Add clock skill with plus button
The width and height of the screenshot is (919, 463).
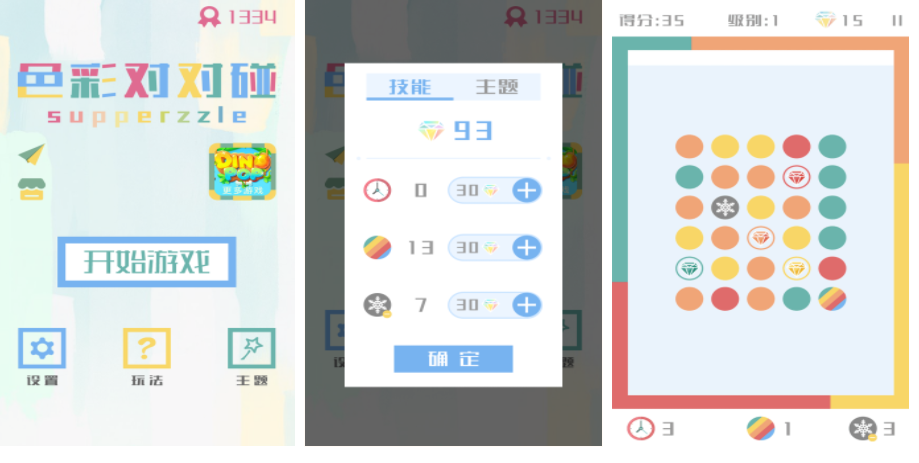coord(526,190)
